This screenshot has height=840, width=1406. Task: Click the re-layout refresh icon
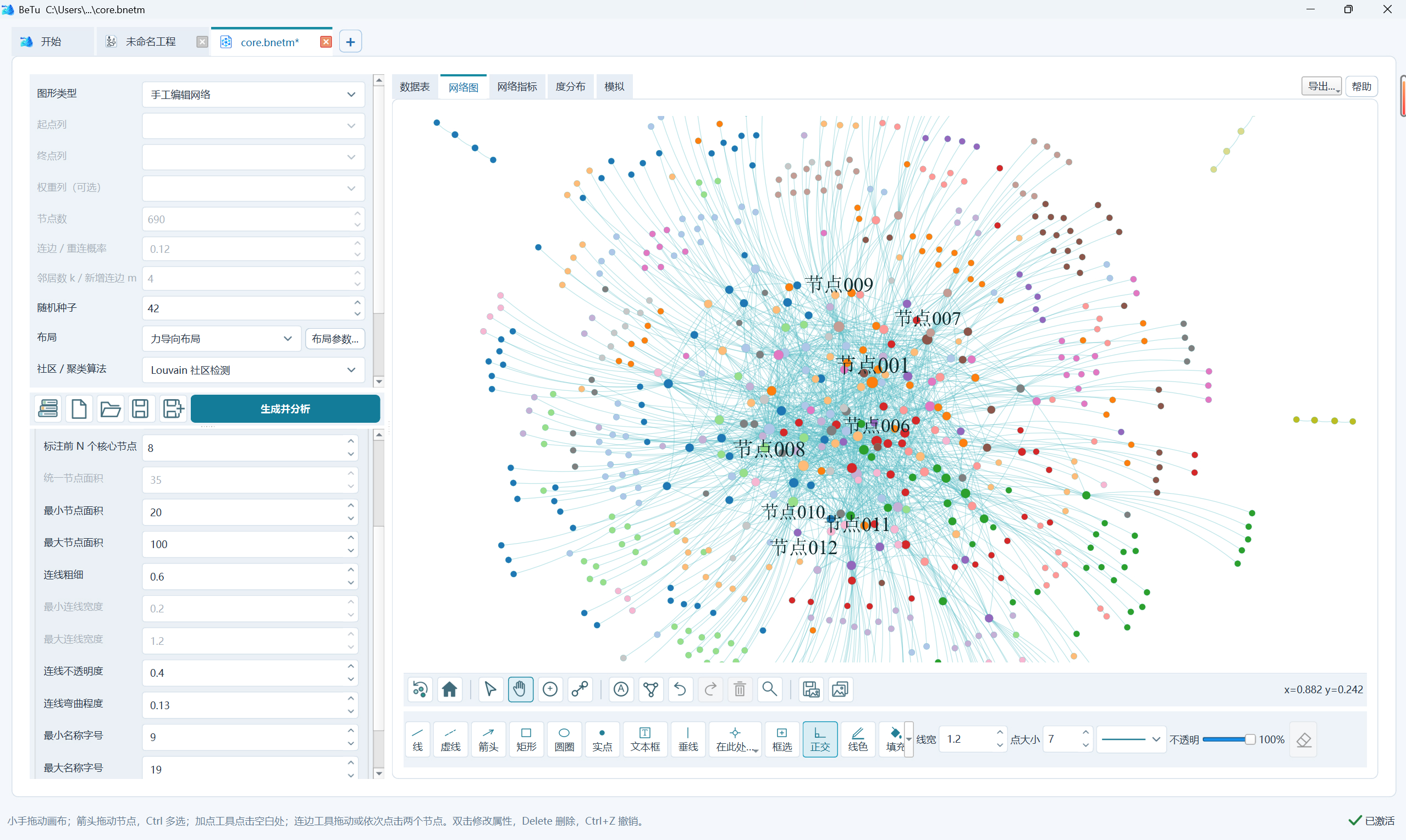pos(420,689)
